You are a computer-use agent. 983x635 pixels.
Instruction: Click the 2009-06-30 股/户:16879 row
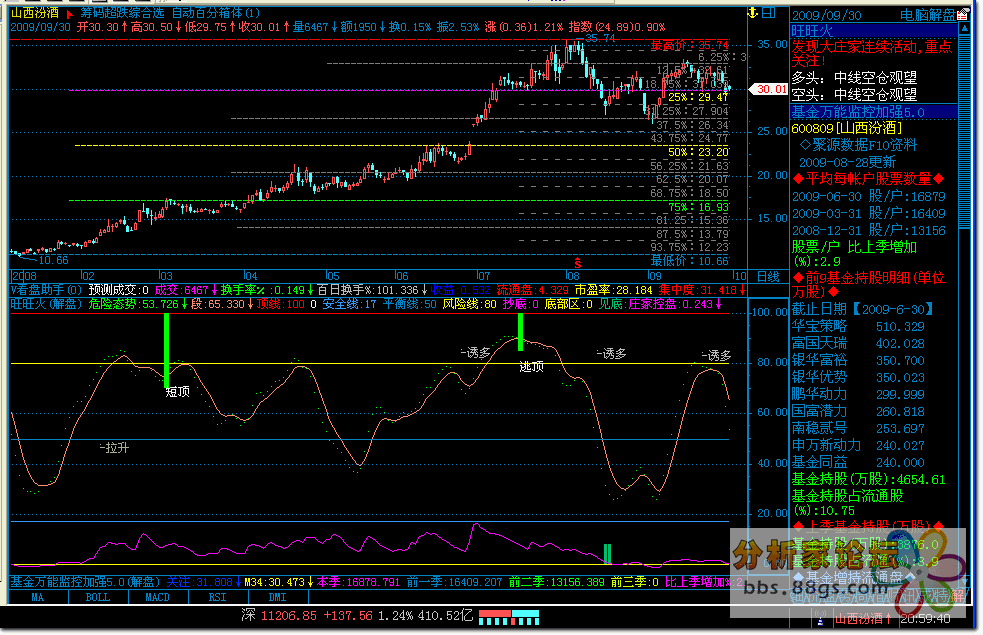tap(868, 196)
